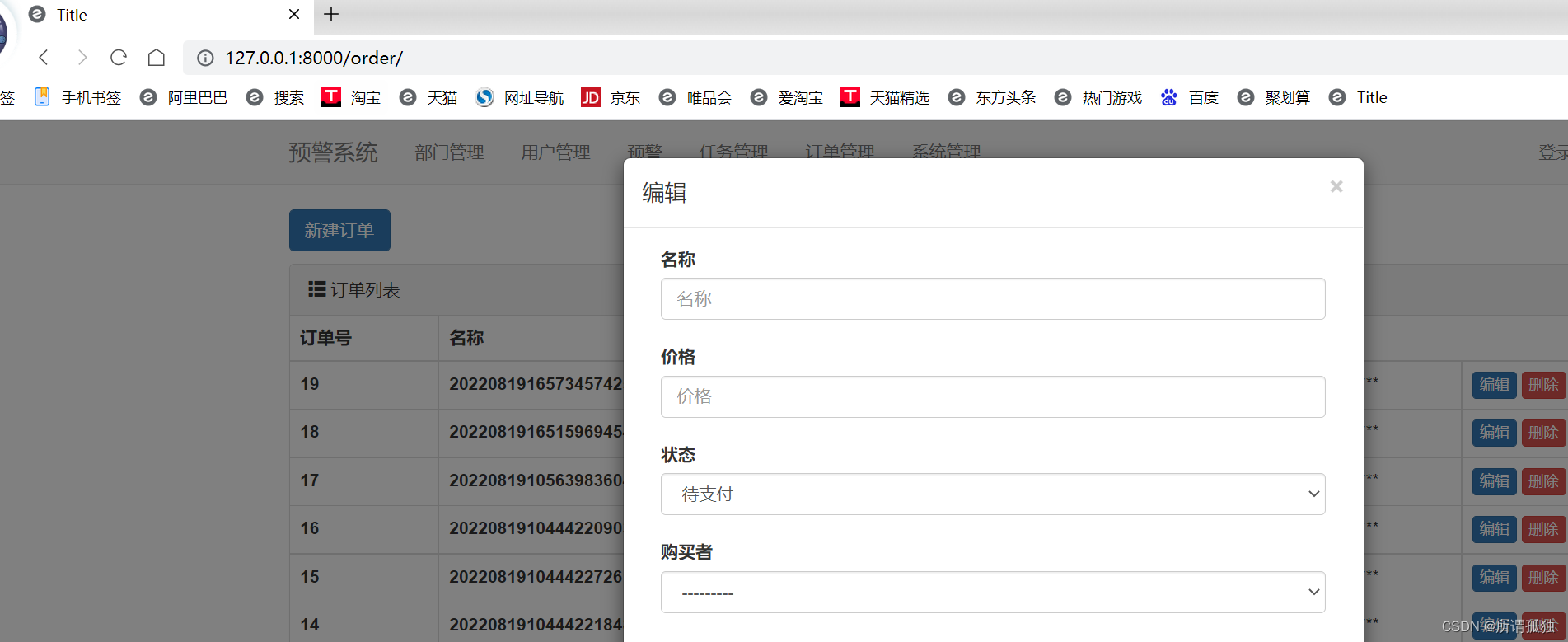Open the 任务管理 nav item
1568x642 pixels.
(733, 151)
